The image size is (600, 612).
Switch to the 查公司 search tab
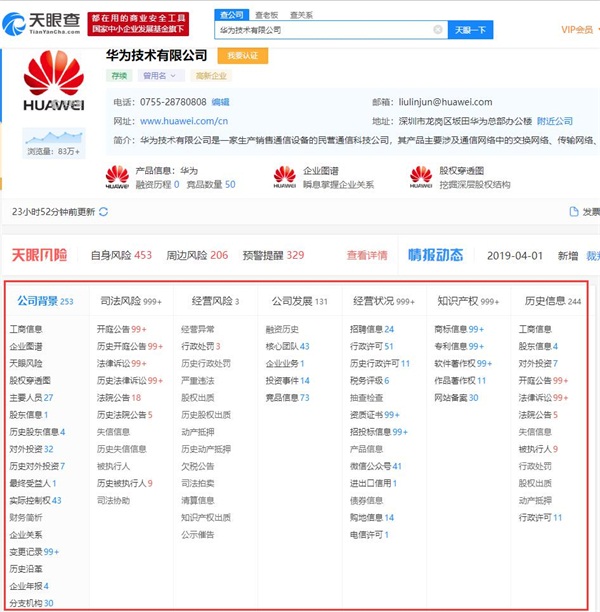tap(231, 15)
